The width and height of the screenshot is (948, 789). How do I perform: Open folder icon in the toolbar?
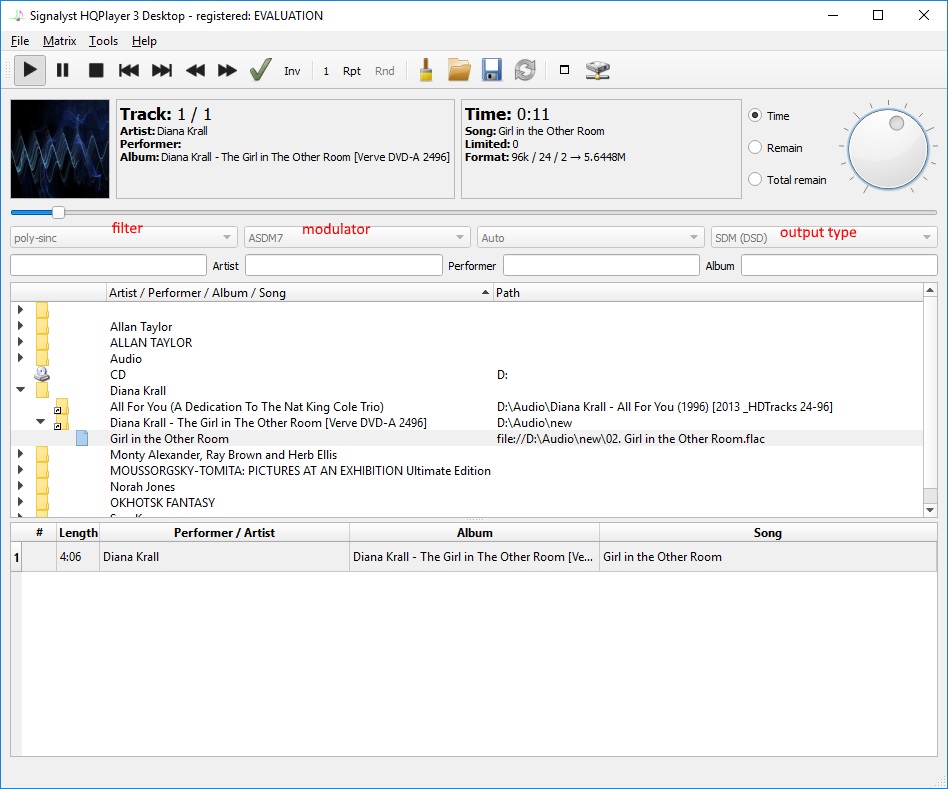coord(459,70)
